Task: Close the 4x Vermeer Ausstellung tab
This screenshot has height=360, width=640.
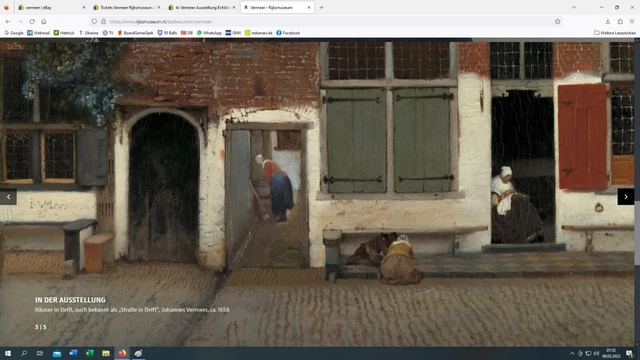Action: [234, 7]
